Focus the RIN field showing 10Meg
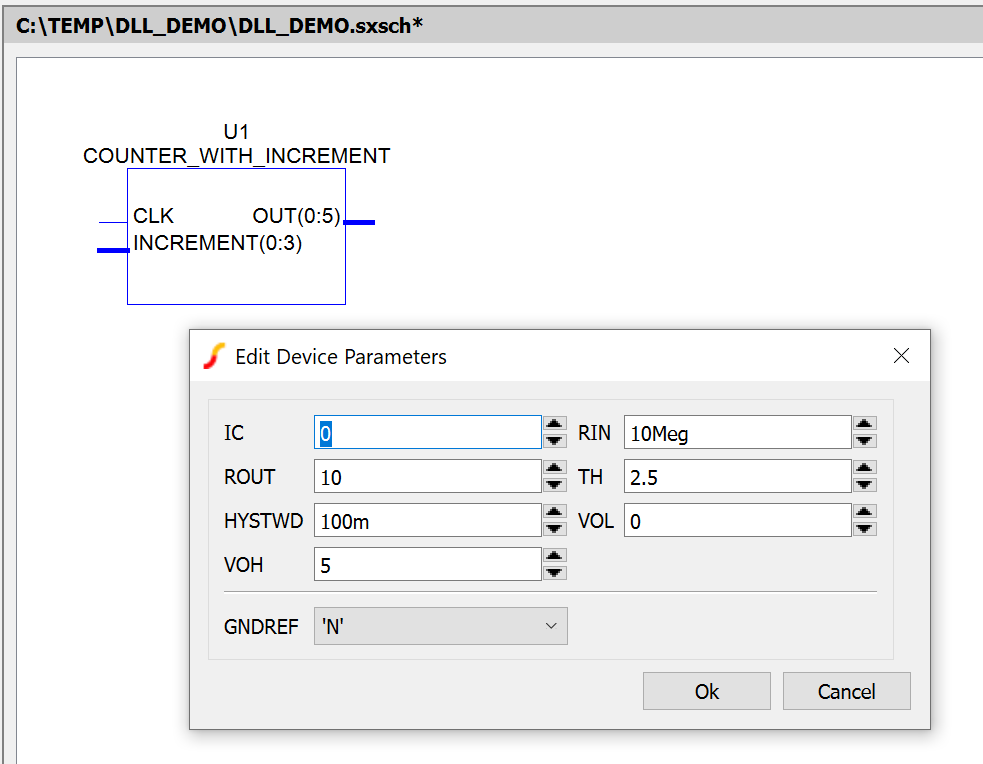This screenshot has width=983, height=764. (x=737, y=433)
